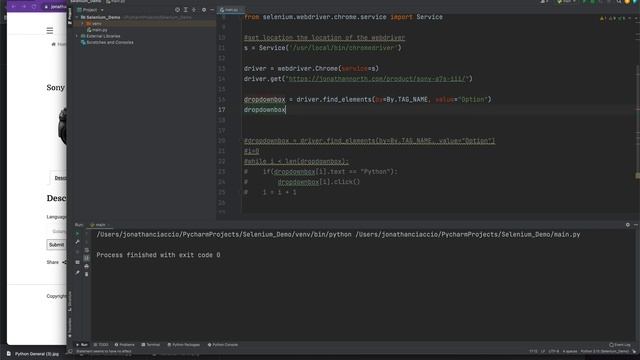Open the run configuration dropdown in top toolbar

[567, 2]
